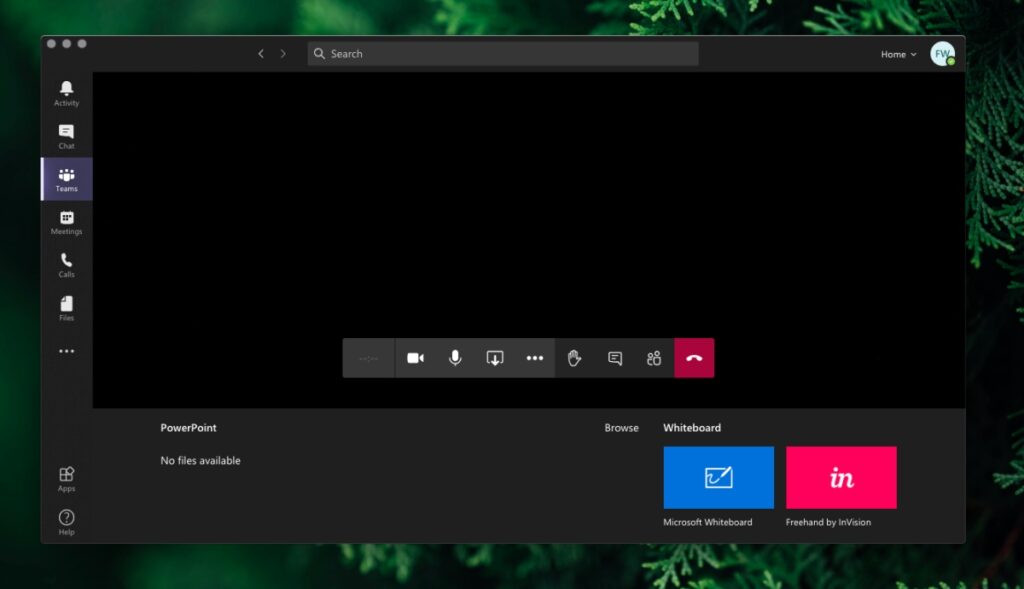Screen dimensions: 1024x589
Task: Go forward with the right arrow
Action: coord(283,54)
